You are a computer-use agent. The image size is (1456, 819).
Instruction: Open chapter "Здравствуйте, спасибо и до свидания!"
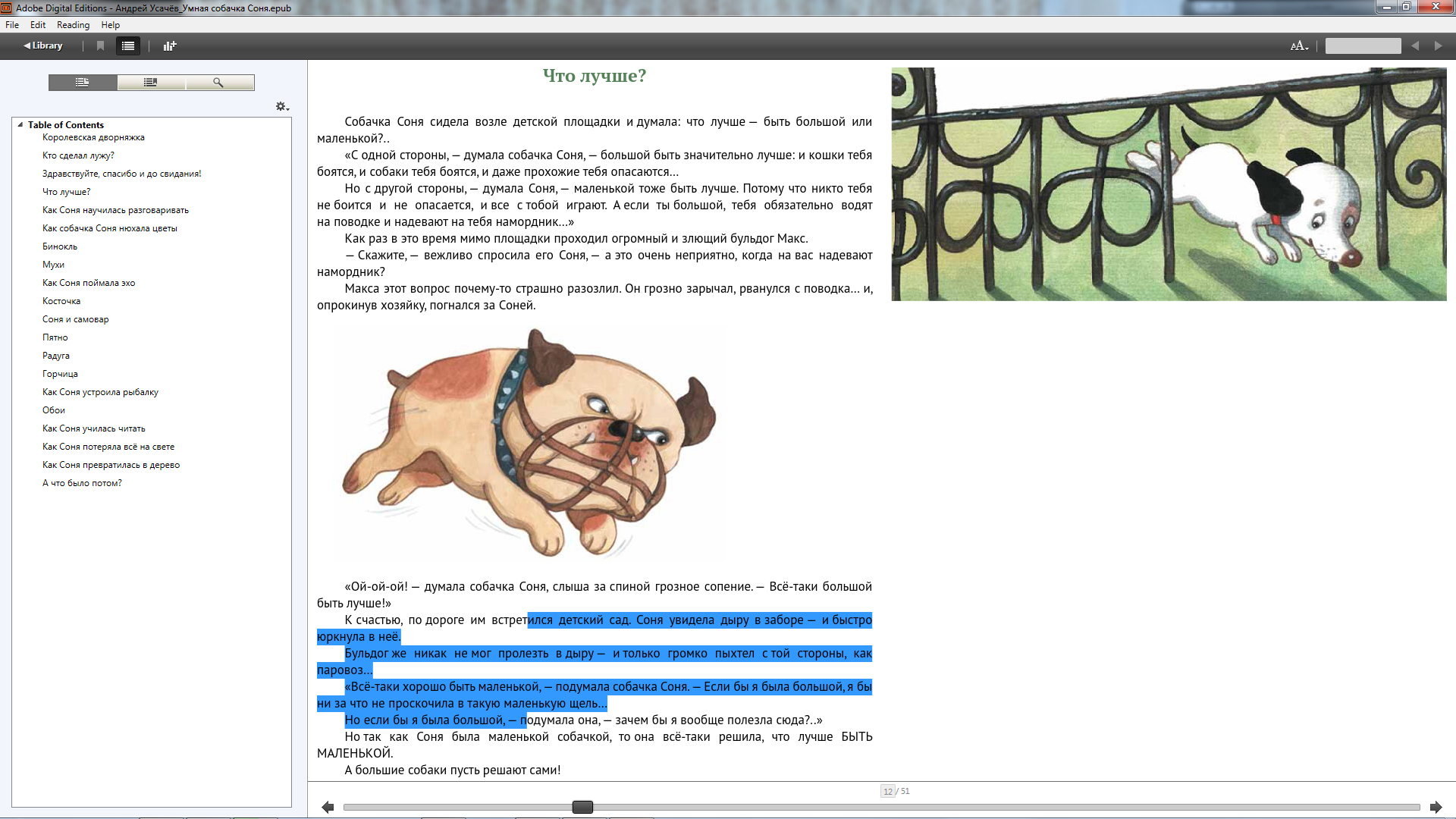[122, 174]
